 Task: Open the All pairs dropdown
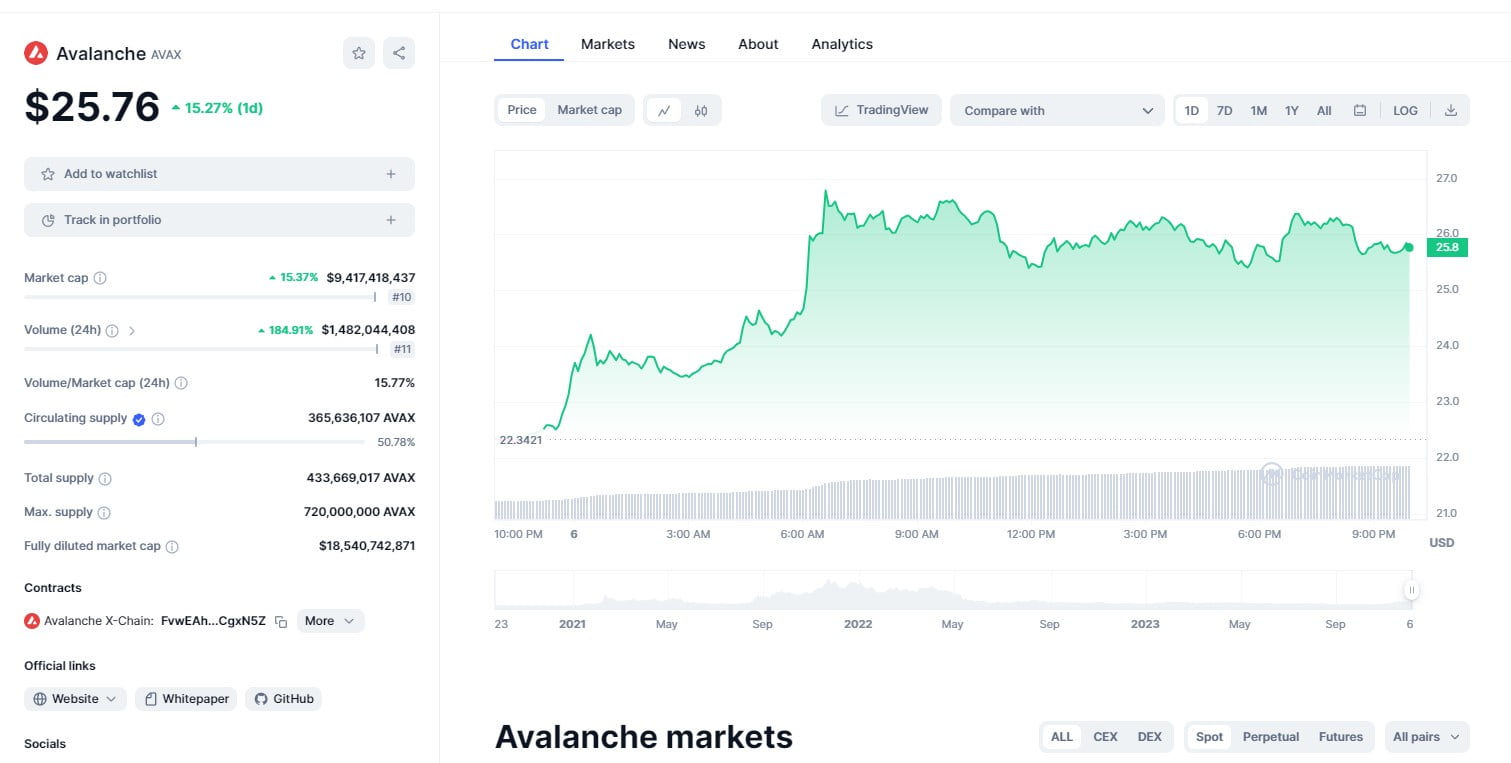(x=1426, y=737)
